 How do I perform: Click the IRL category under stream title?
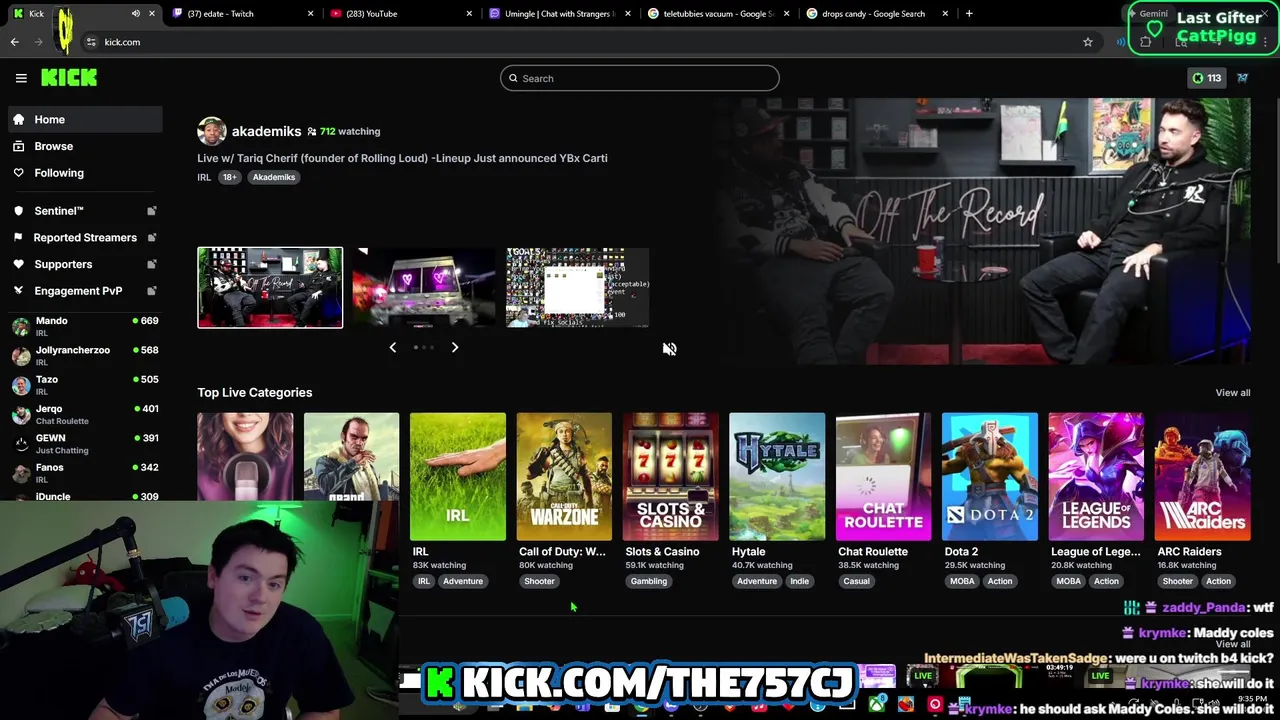(204, 177)
